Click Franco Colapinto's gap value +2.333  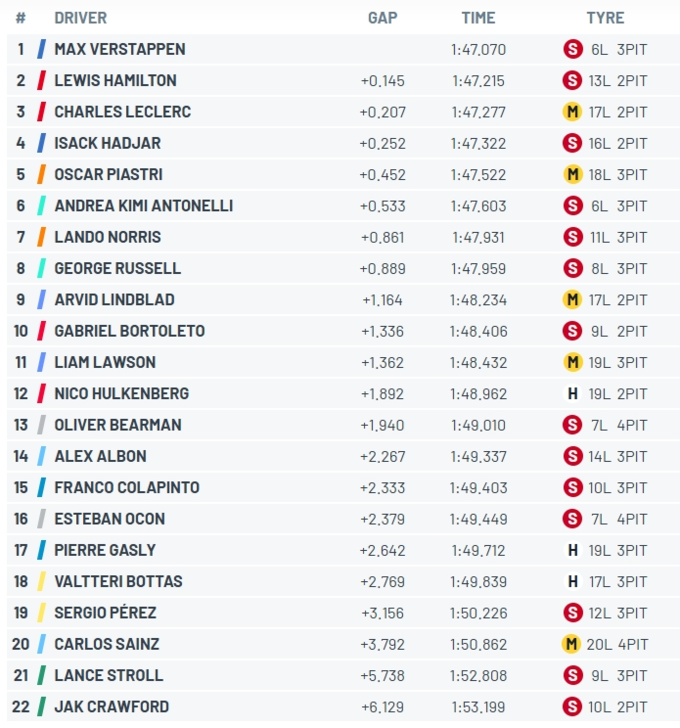[382, 488]
